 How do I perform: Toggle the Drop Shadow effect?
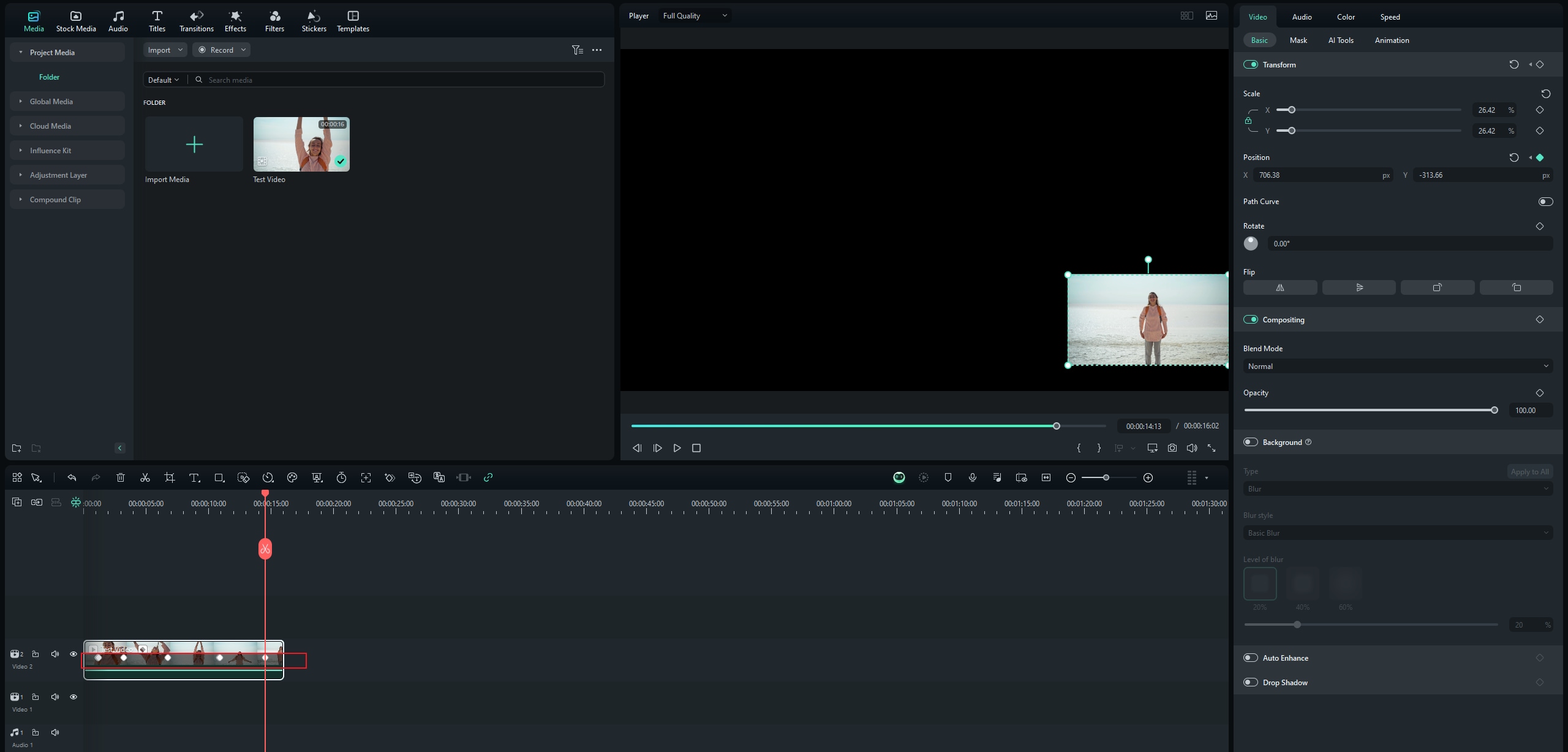pos(1251,681)
